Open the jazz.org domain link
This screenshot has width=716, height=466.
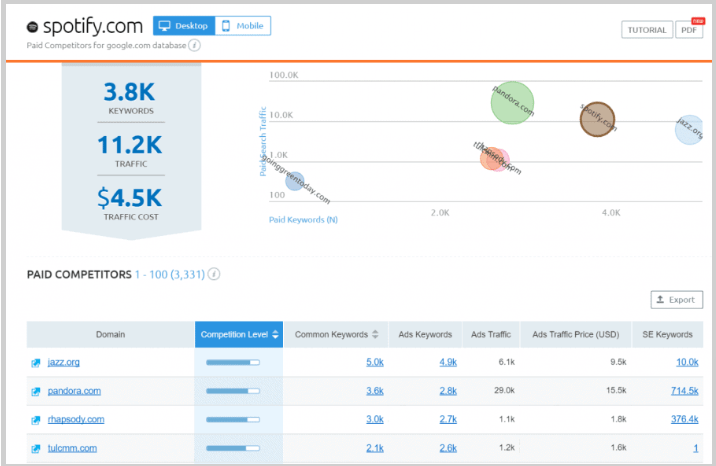[63, 362]
